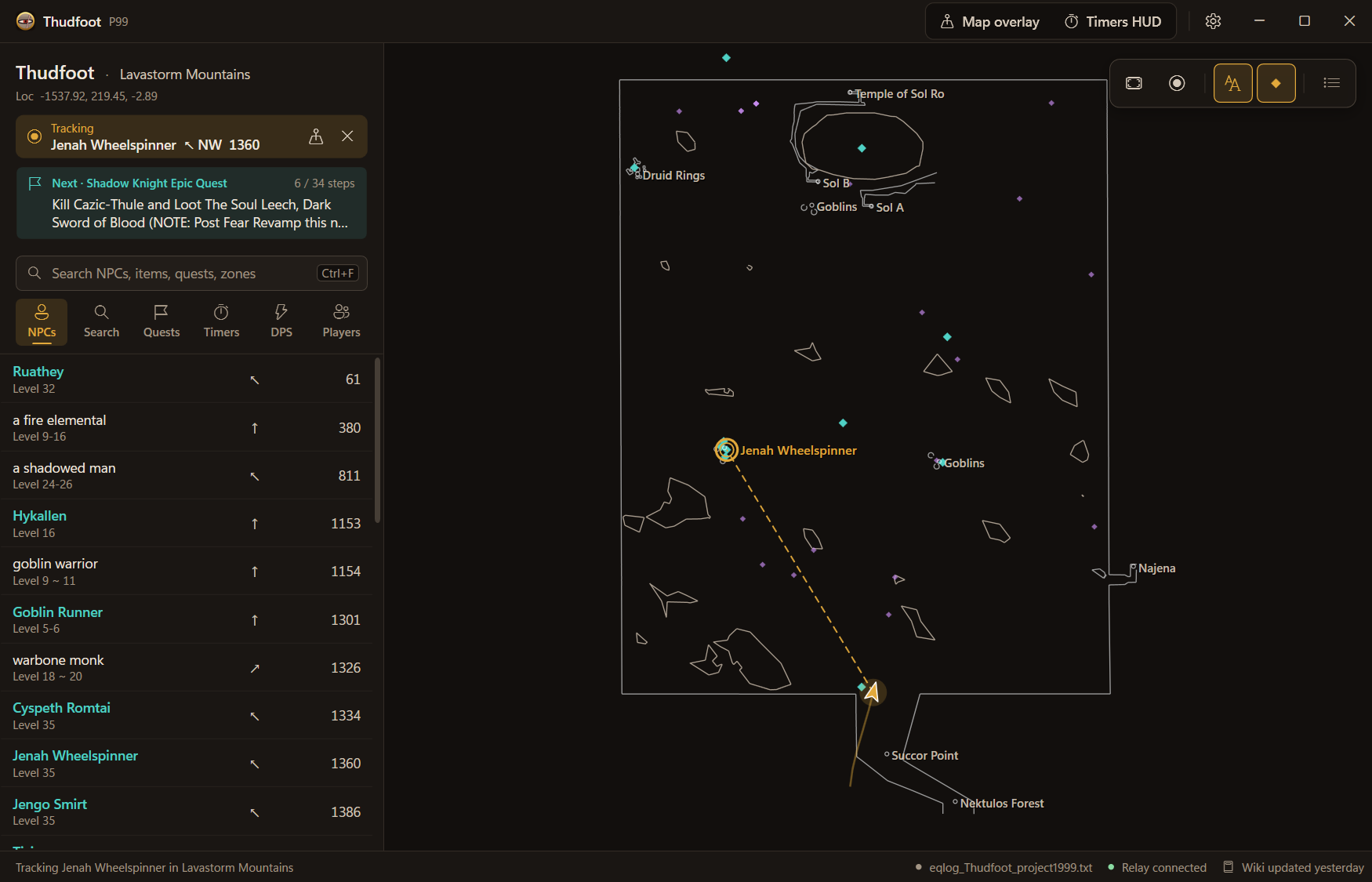1372x882 pixels.
Task: Click the eqlog_Thudfoot_project1999.txt status entry
Action: pyautogui.click(x=1004, y=867)
